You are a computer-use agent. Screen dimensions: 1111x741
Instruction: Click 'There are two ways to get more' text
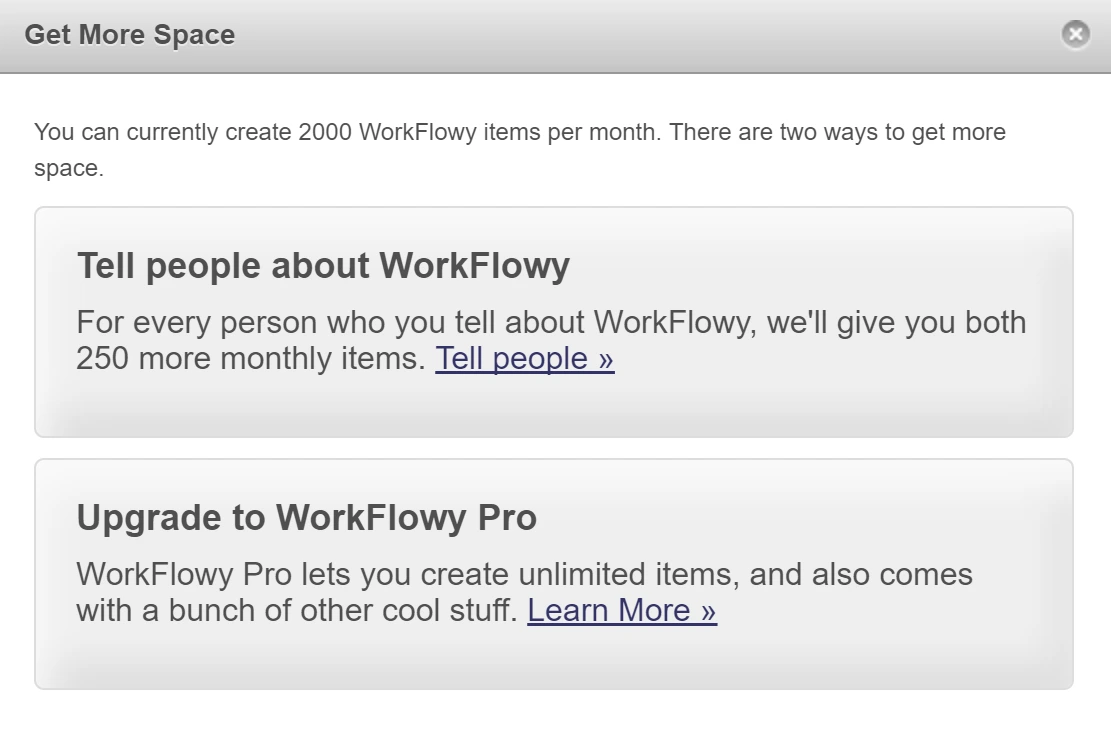pyautogui.click(x=838, y=132)
